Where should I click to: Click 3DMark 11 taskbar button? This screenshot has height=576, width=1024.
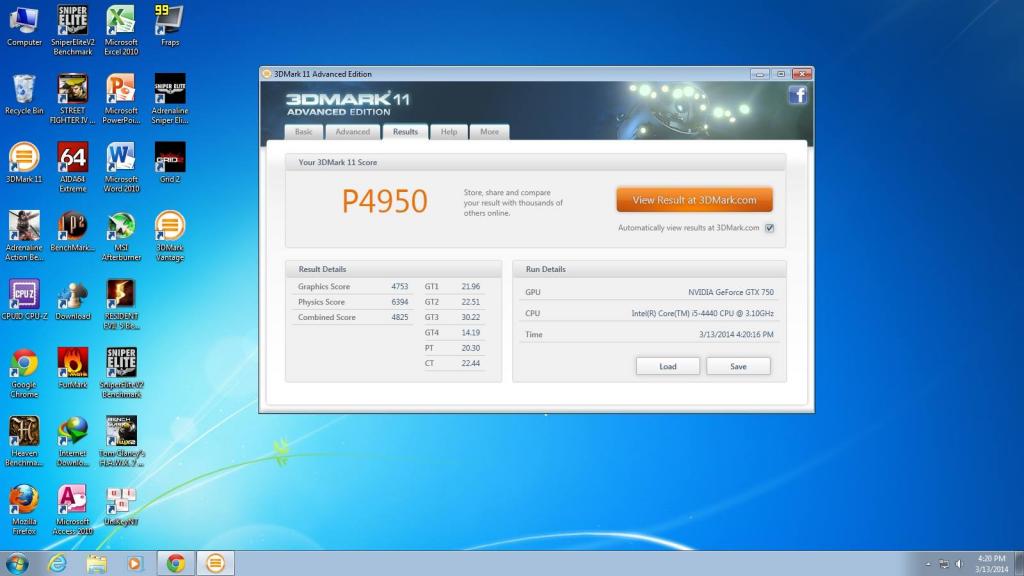pos(215,563)
